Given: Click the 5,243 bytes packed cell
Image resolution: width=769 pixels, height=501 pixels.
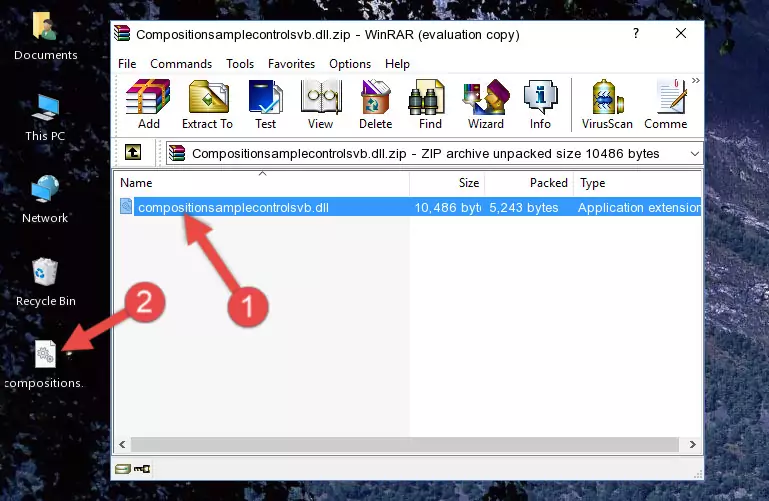Looking at the screenshot, I should [x=524, y=208].
